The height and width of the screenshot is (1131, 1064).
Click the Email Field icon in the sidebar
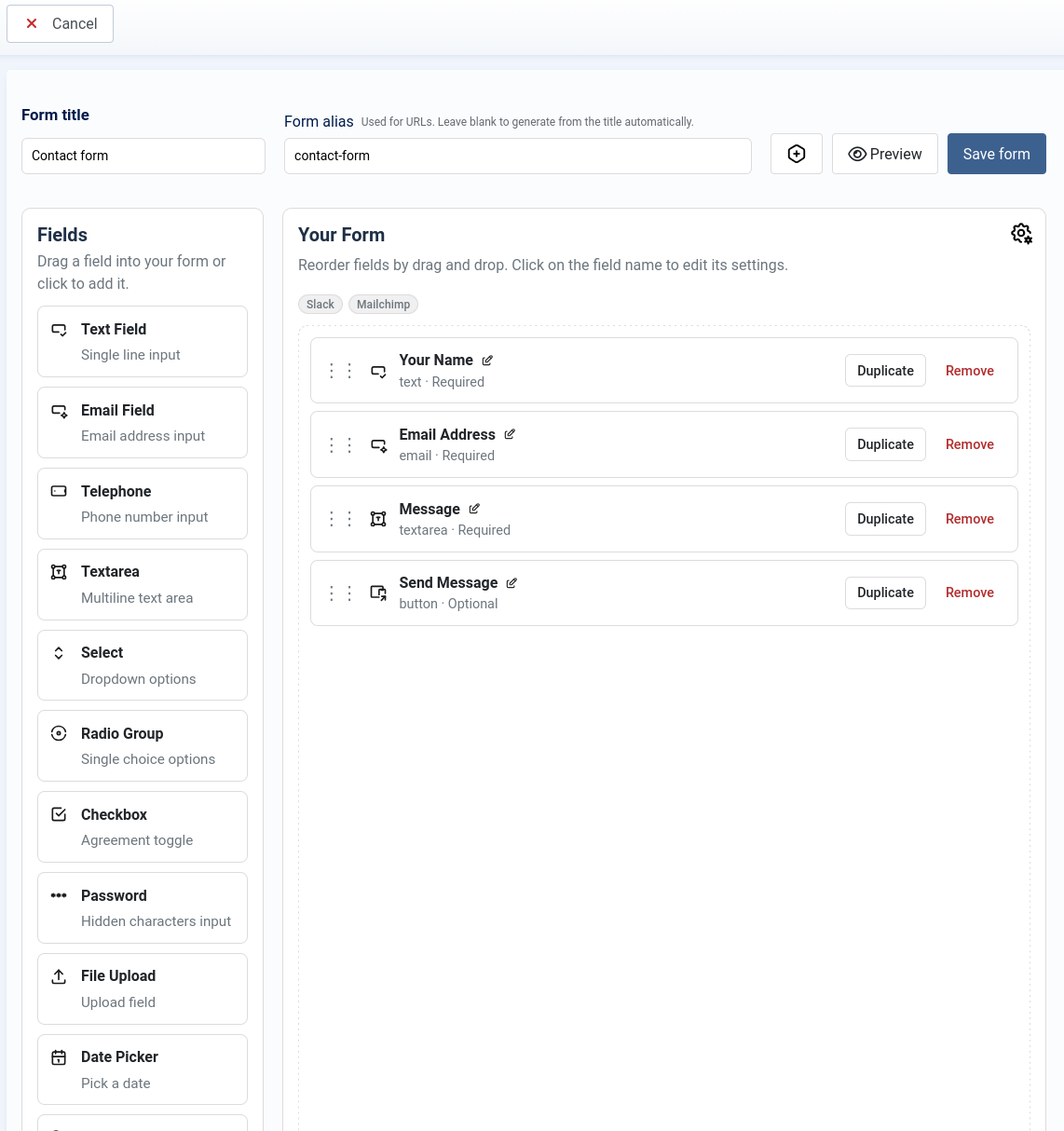(x=59, y=411)
